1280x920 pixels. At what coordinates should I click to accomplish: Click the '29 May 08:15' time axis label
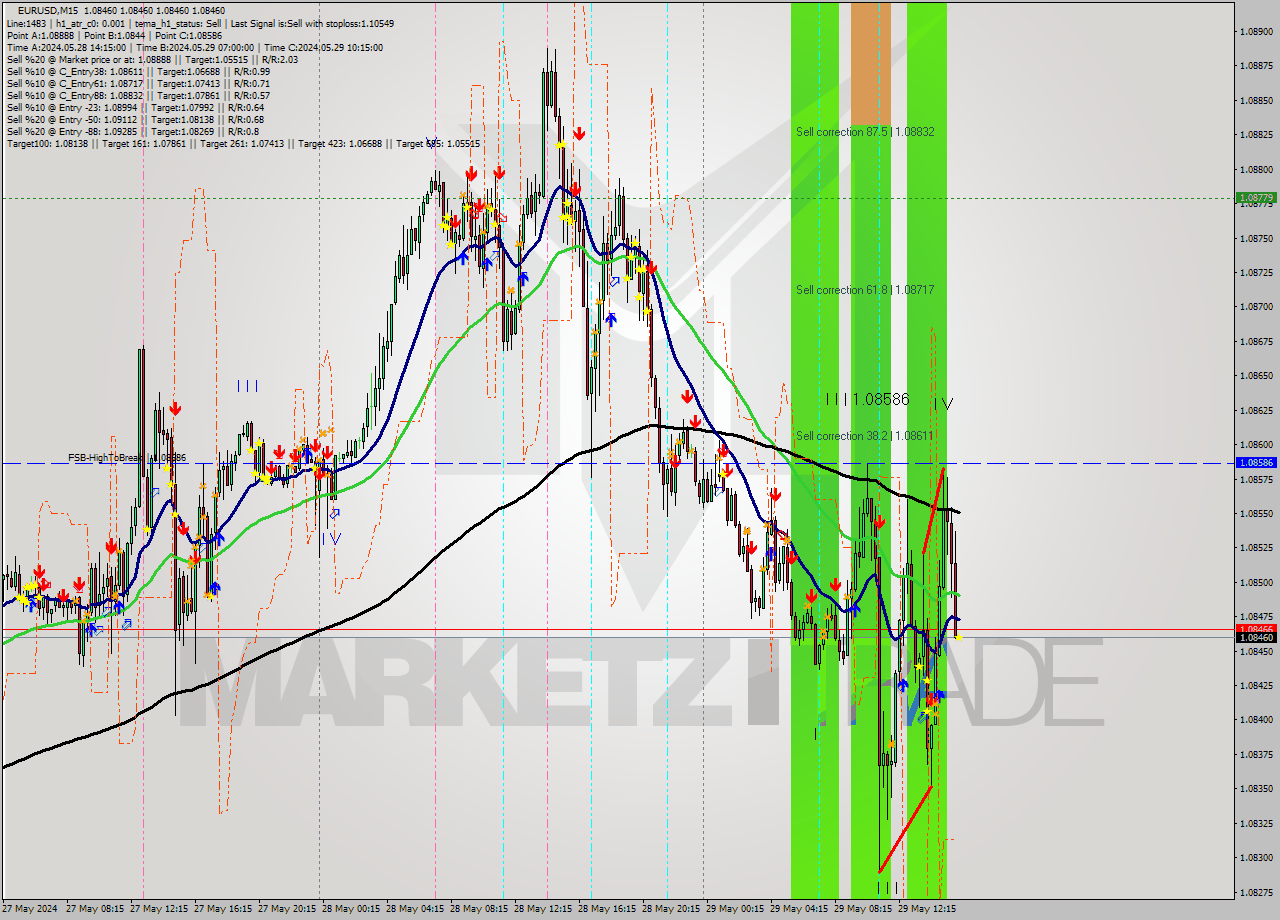[x=863, y=909]
